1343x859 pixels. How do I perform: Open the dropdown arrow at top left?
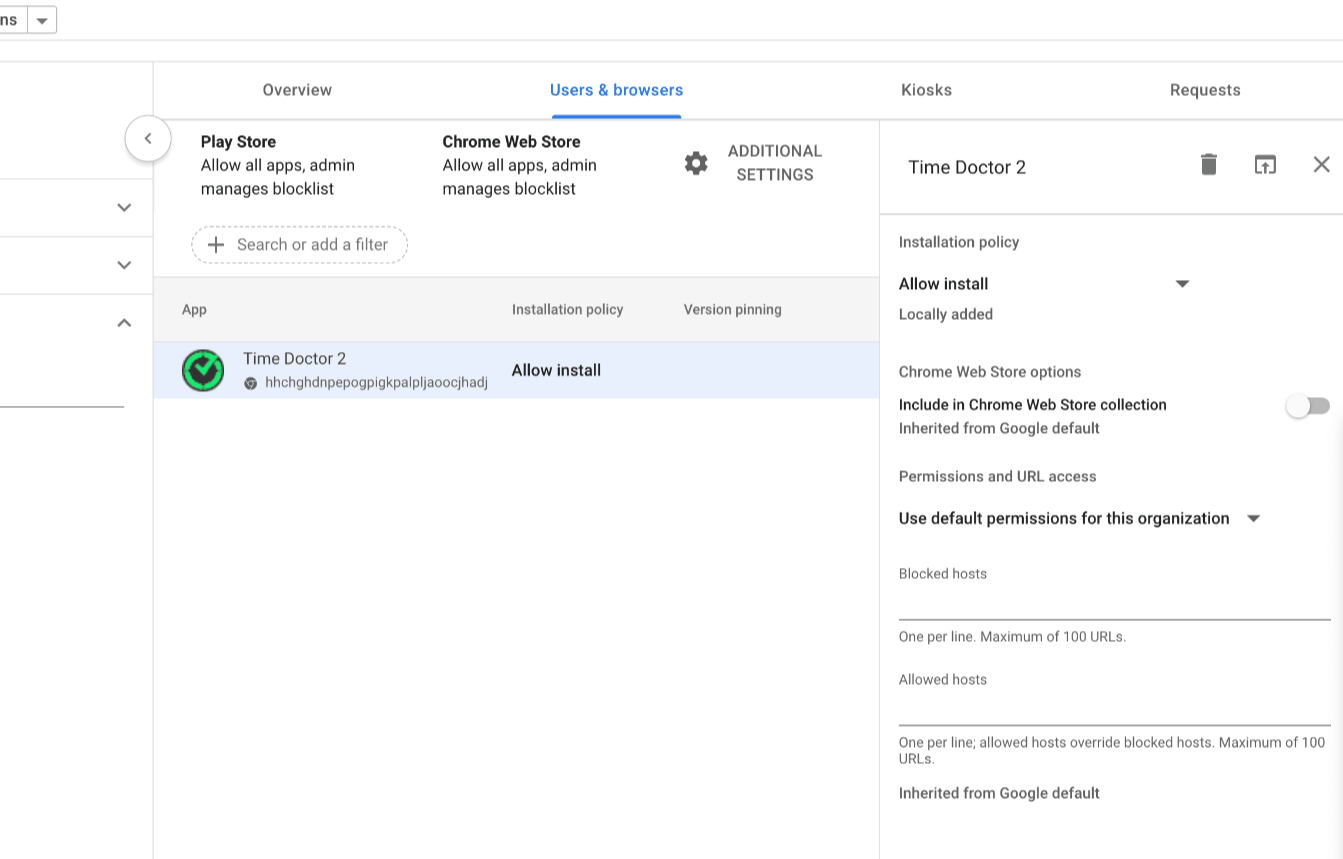[x=42, y=20]
